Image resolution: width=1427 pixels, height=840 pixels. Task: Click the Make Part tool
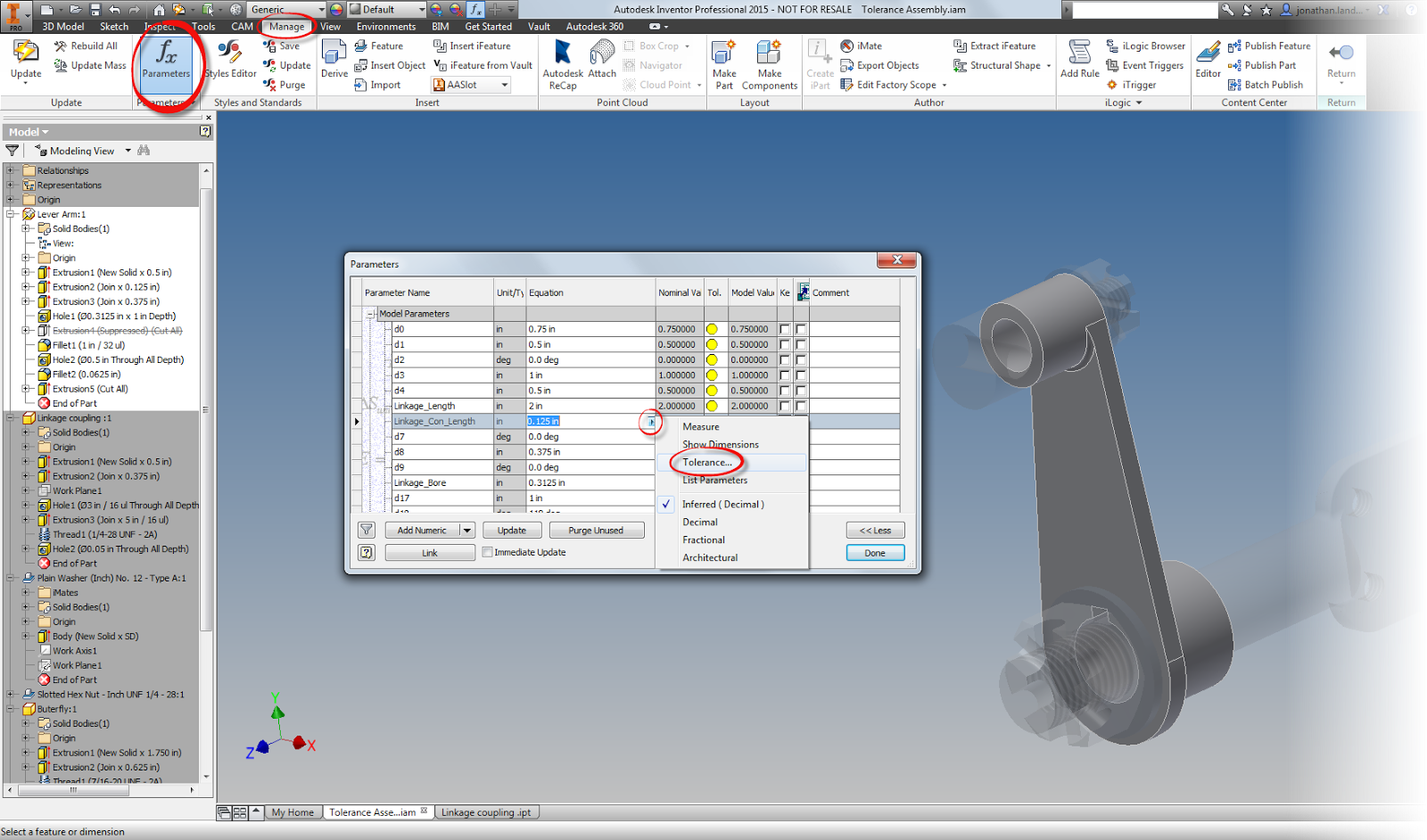(x=724, y=64)
